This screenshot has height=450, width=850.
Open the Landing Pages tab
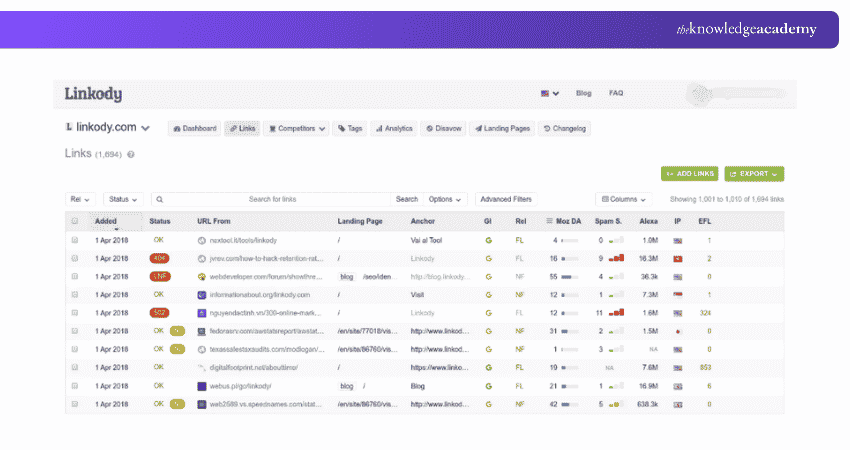click(x=502, y=128)
